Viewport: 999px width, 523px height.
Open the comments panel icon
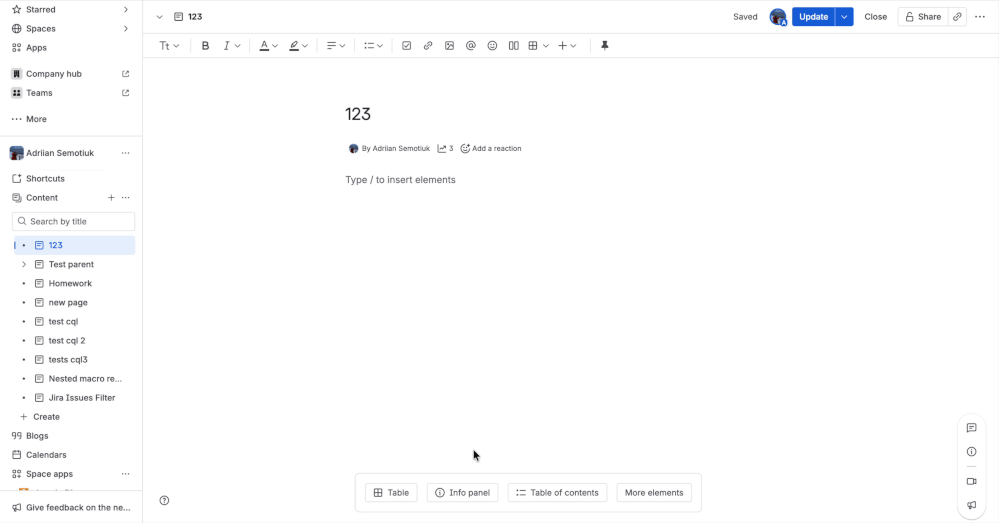click(972, 428)
